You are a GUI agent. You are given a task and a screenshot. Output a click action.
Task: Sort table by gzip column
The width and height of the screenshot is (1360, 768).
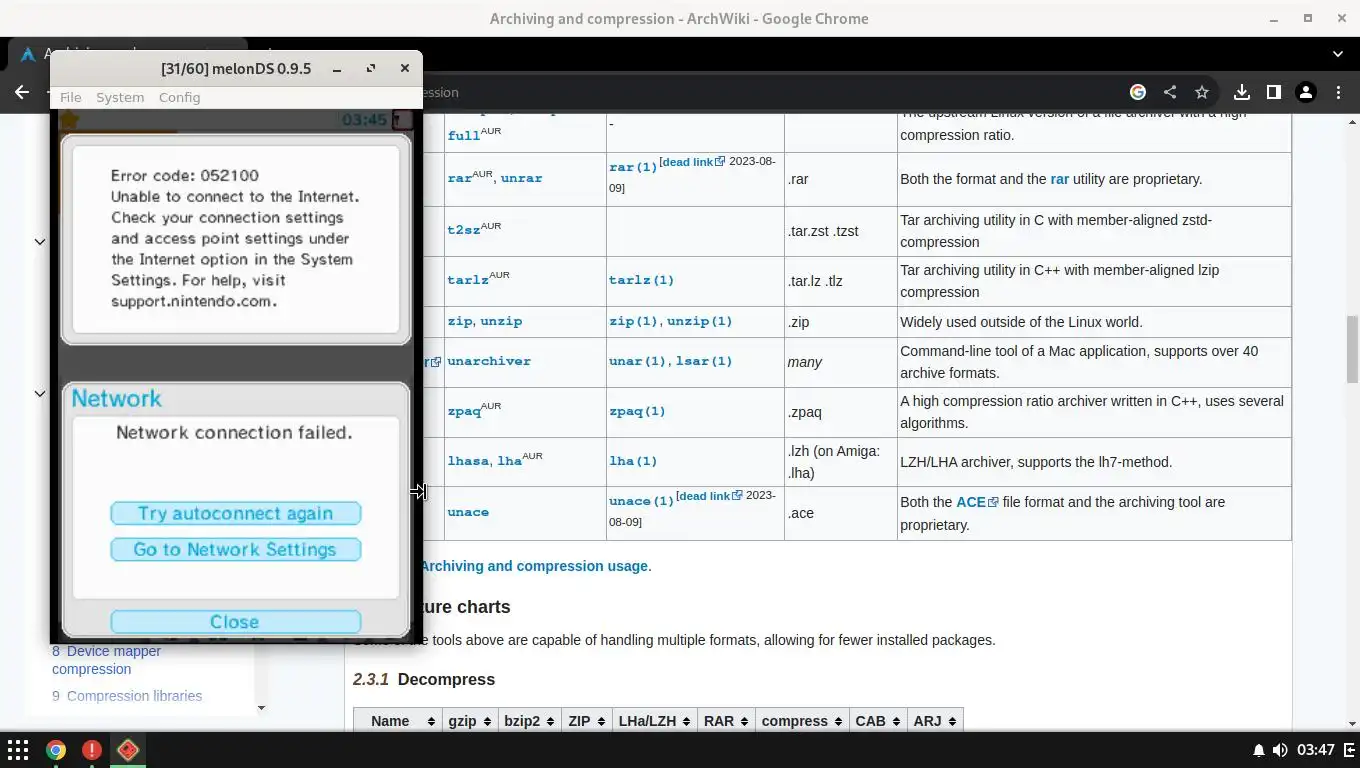[x=470, y=721]
